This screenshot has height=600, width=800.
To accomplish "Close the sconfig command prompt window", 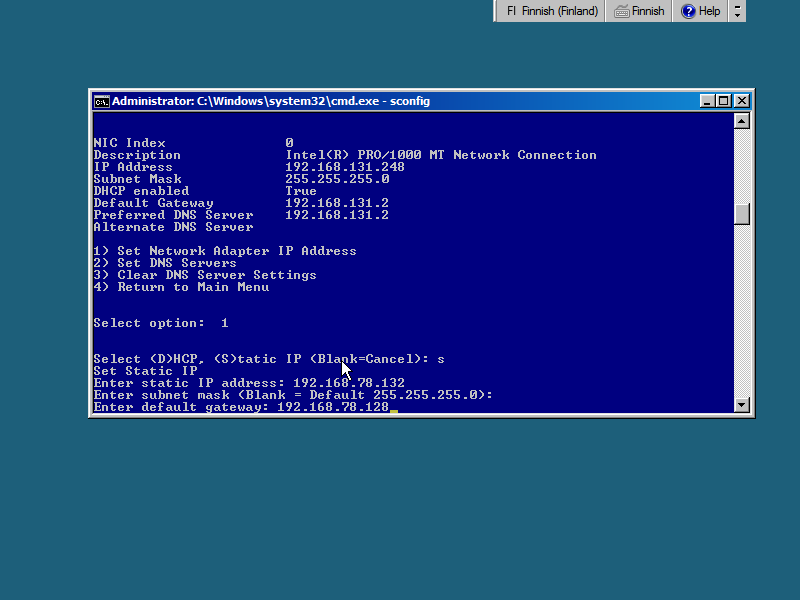I will (x=741, y=101).
